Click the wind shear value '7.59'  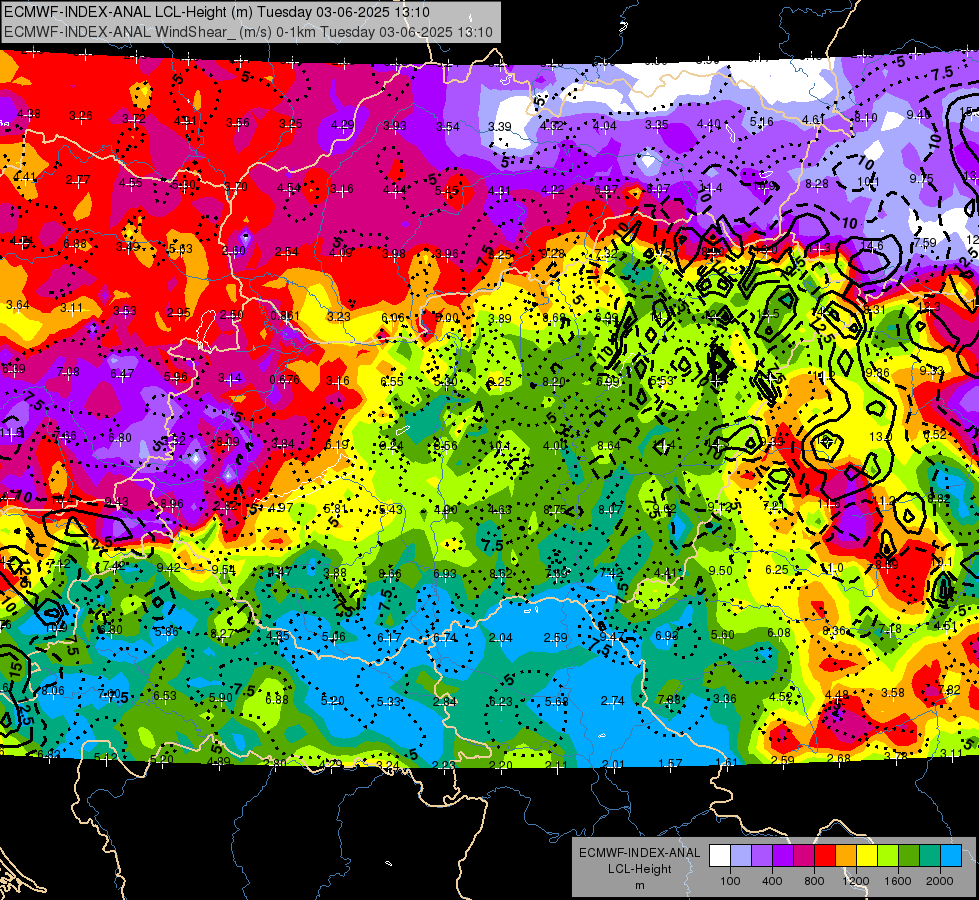point(925,242)
